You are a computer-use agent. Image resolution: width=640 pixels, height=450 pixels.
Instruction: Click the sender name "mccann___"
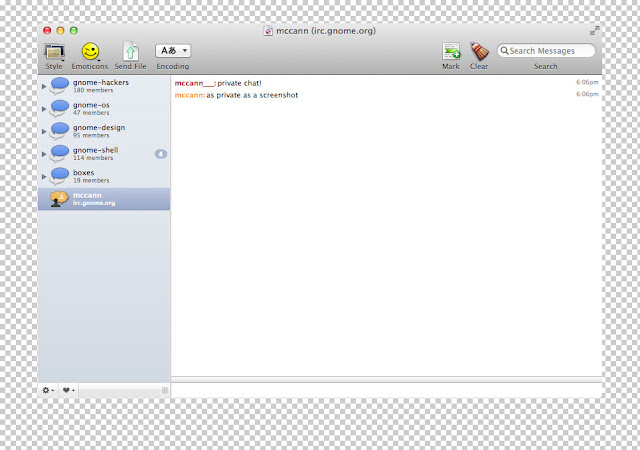[x=194, y=83]
